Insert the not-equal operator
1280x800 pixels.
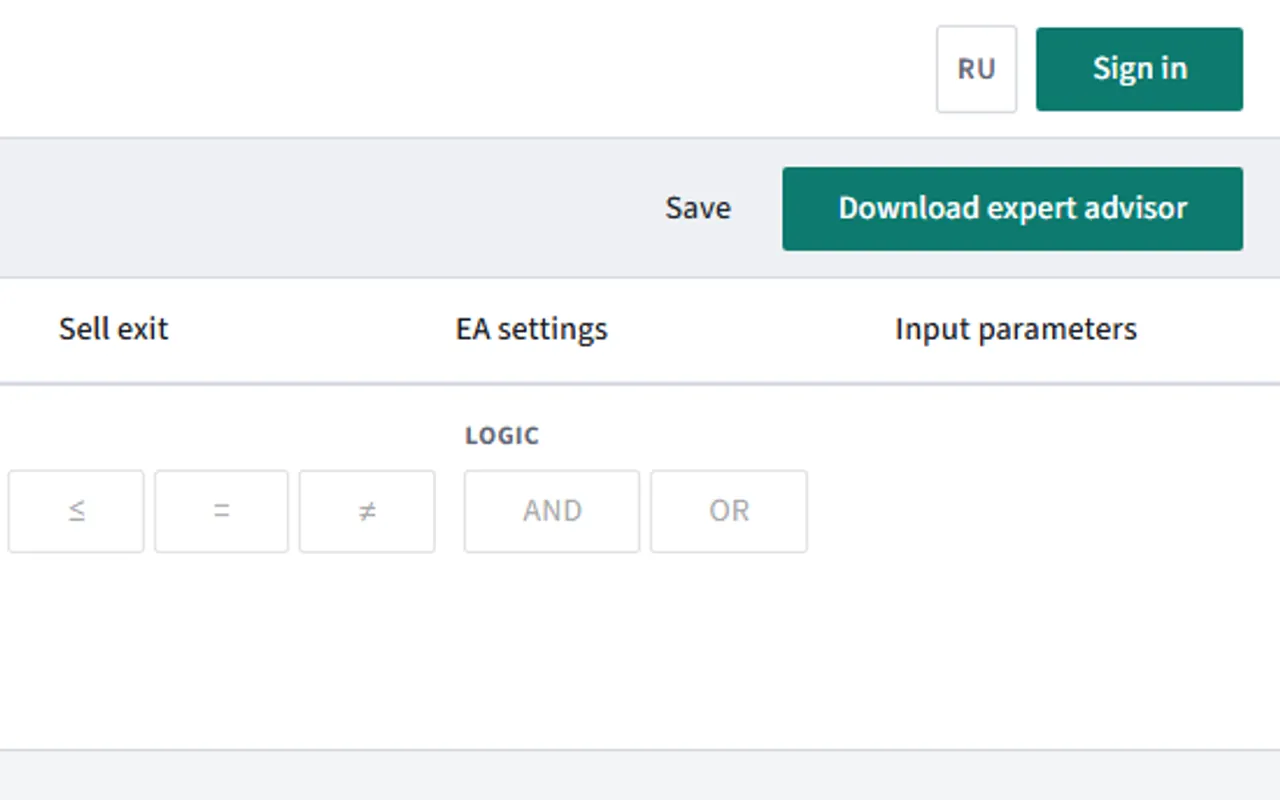(x=367, y=511)
